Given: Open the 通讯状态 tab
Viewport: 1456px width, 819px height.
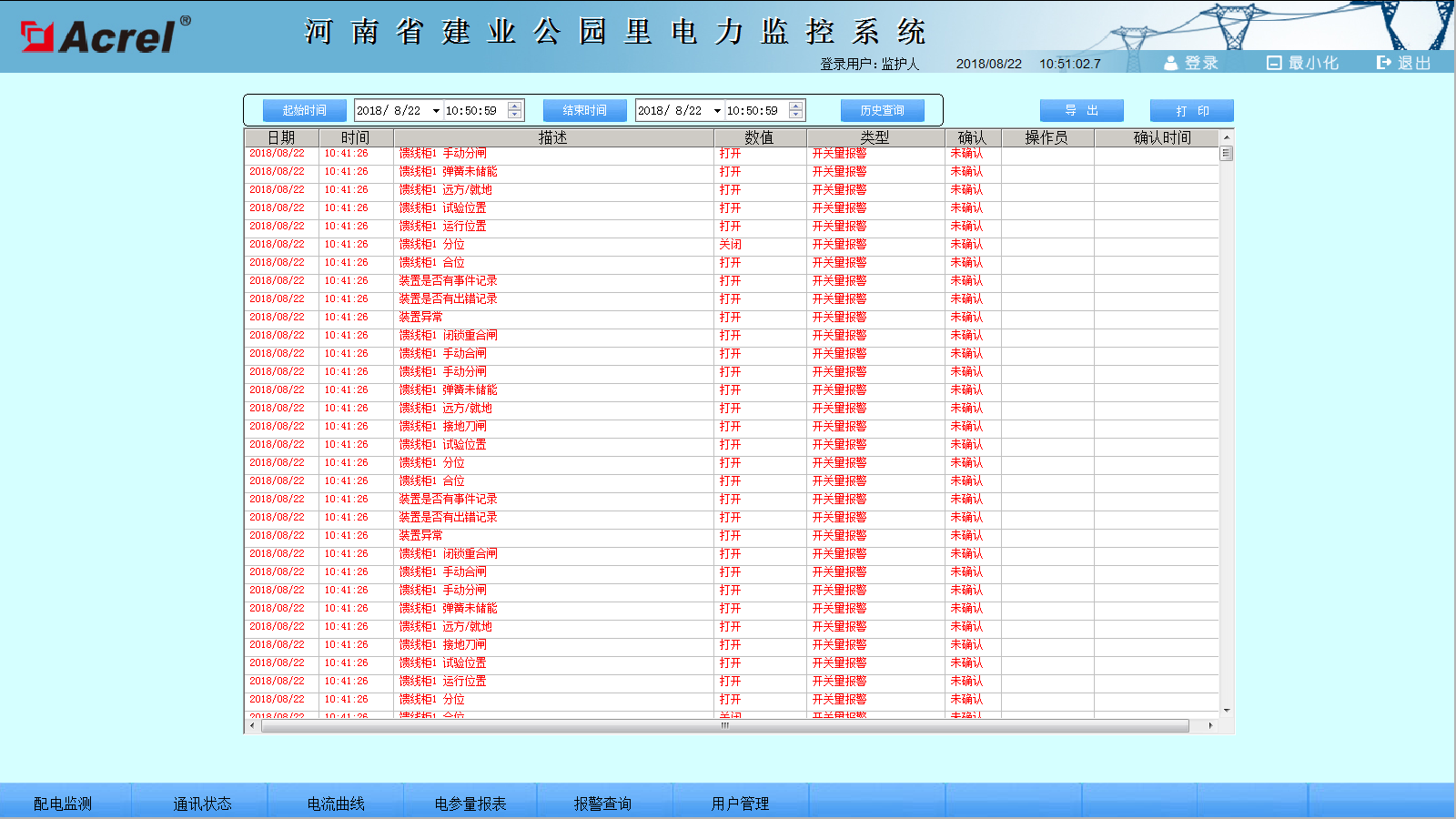Looking at the screenshot, I should (x=202, y=804).
